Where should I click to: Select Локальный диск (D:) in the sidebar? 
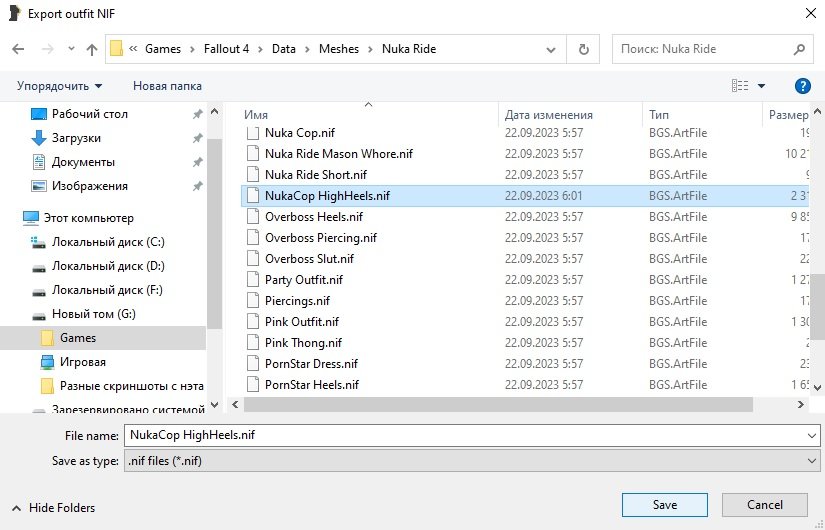pyautogui.click(x=108, y=266)
